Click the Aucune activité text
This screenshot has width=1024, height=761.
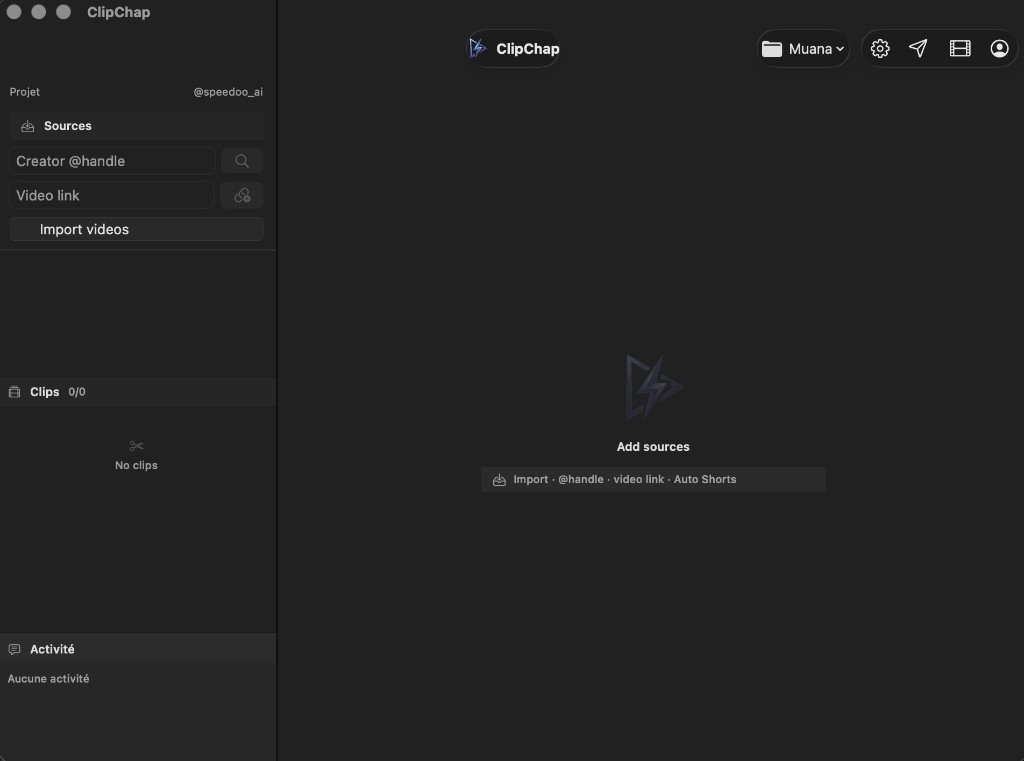tap(48, 679)
